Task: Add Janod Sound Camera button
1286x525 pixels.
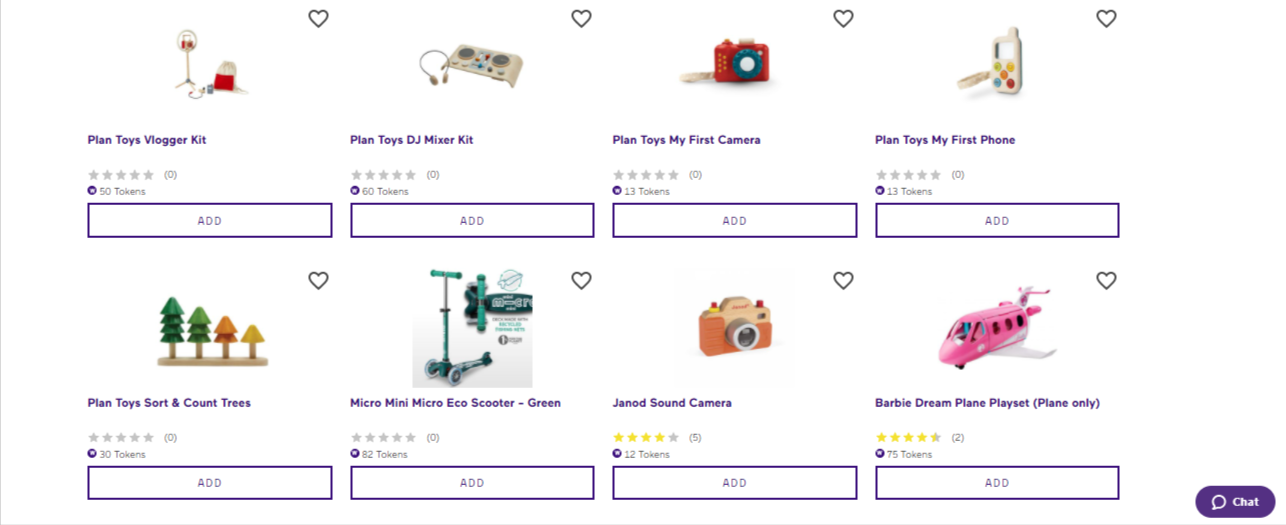Action: pyautogui.click(x=735, y=483)
